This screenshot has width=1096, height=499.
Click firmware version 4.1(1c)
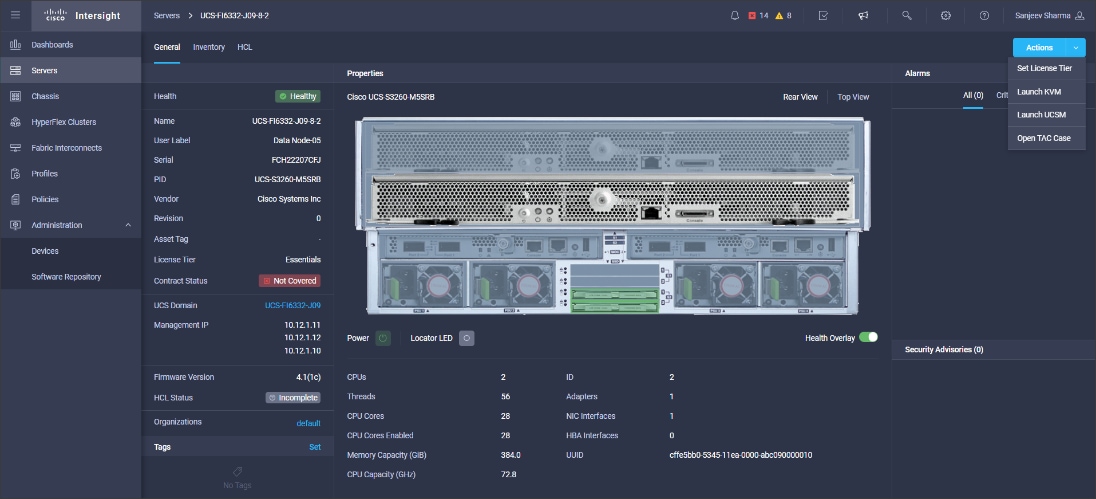(308, 377)
